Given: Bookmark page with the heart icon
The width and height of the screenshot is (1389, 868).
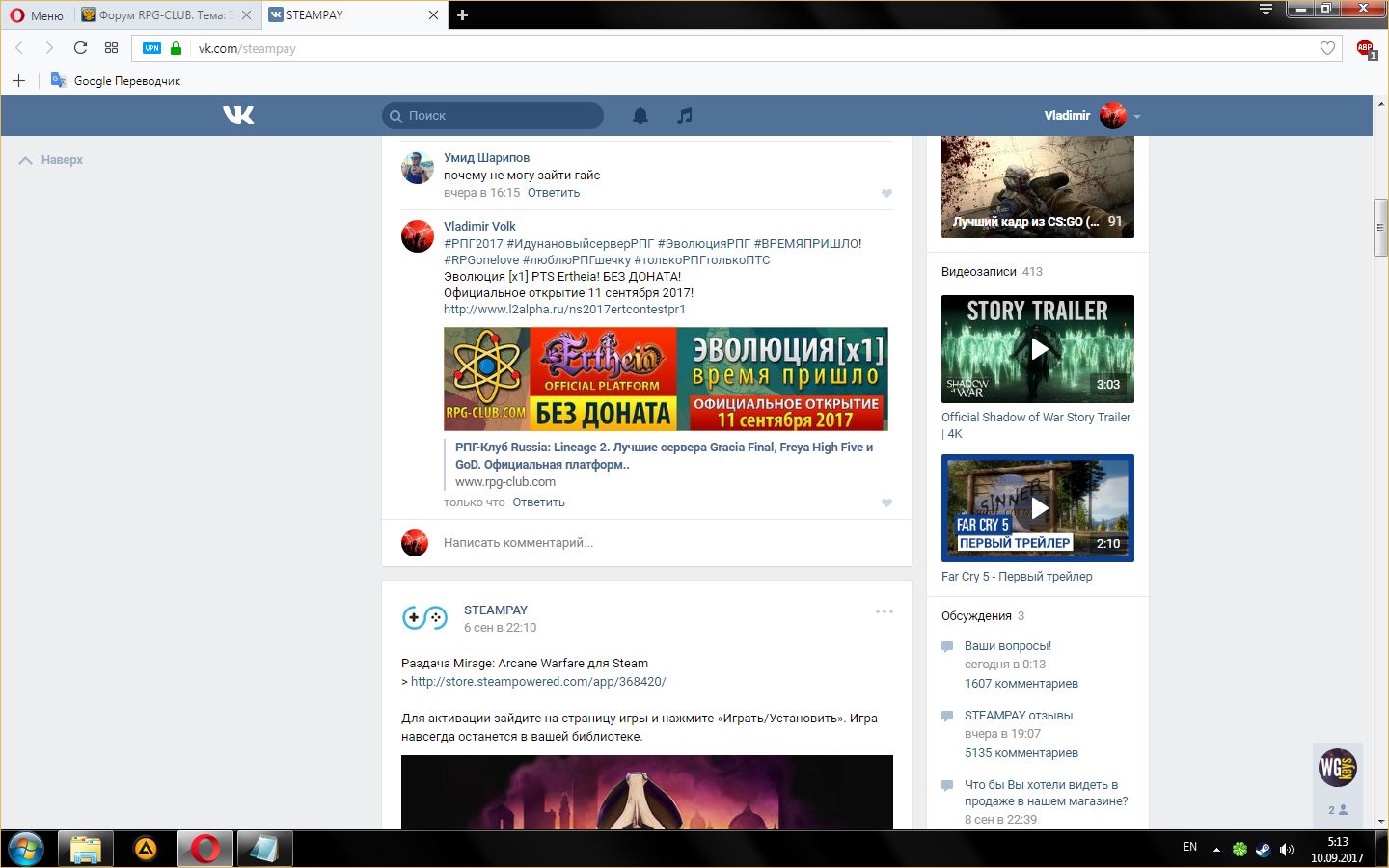Looking at the screenshot, I should pyautogui.click(x=1327, y=48).
